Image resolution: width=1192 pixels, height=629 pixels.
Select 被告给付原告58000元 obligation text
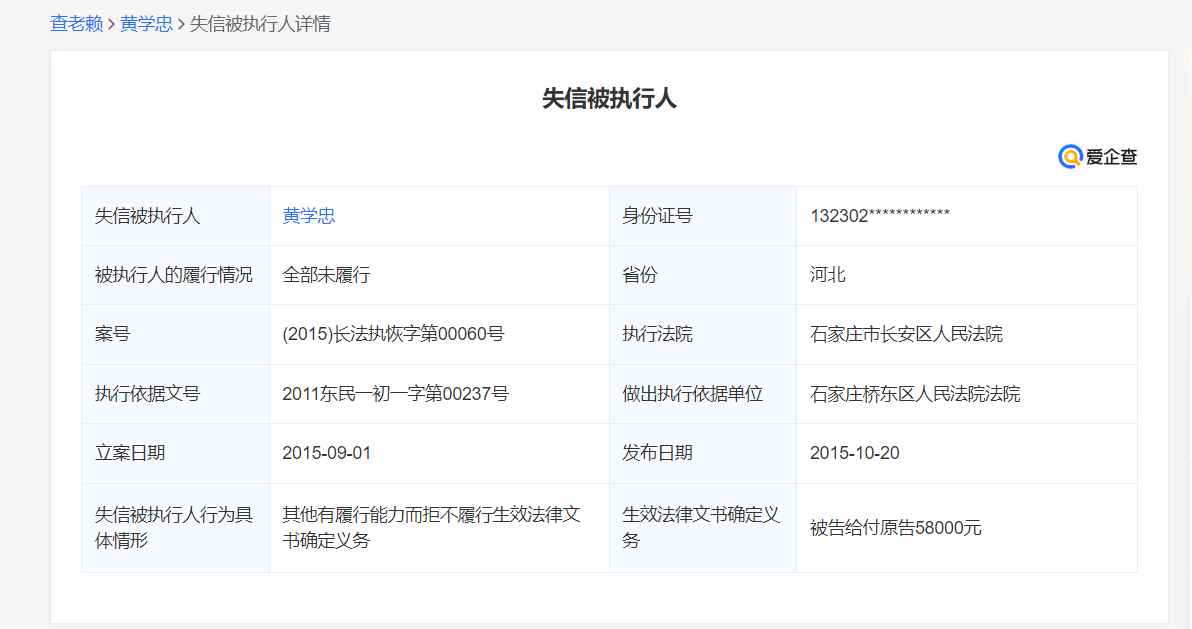896,528
